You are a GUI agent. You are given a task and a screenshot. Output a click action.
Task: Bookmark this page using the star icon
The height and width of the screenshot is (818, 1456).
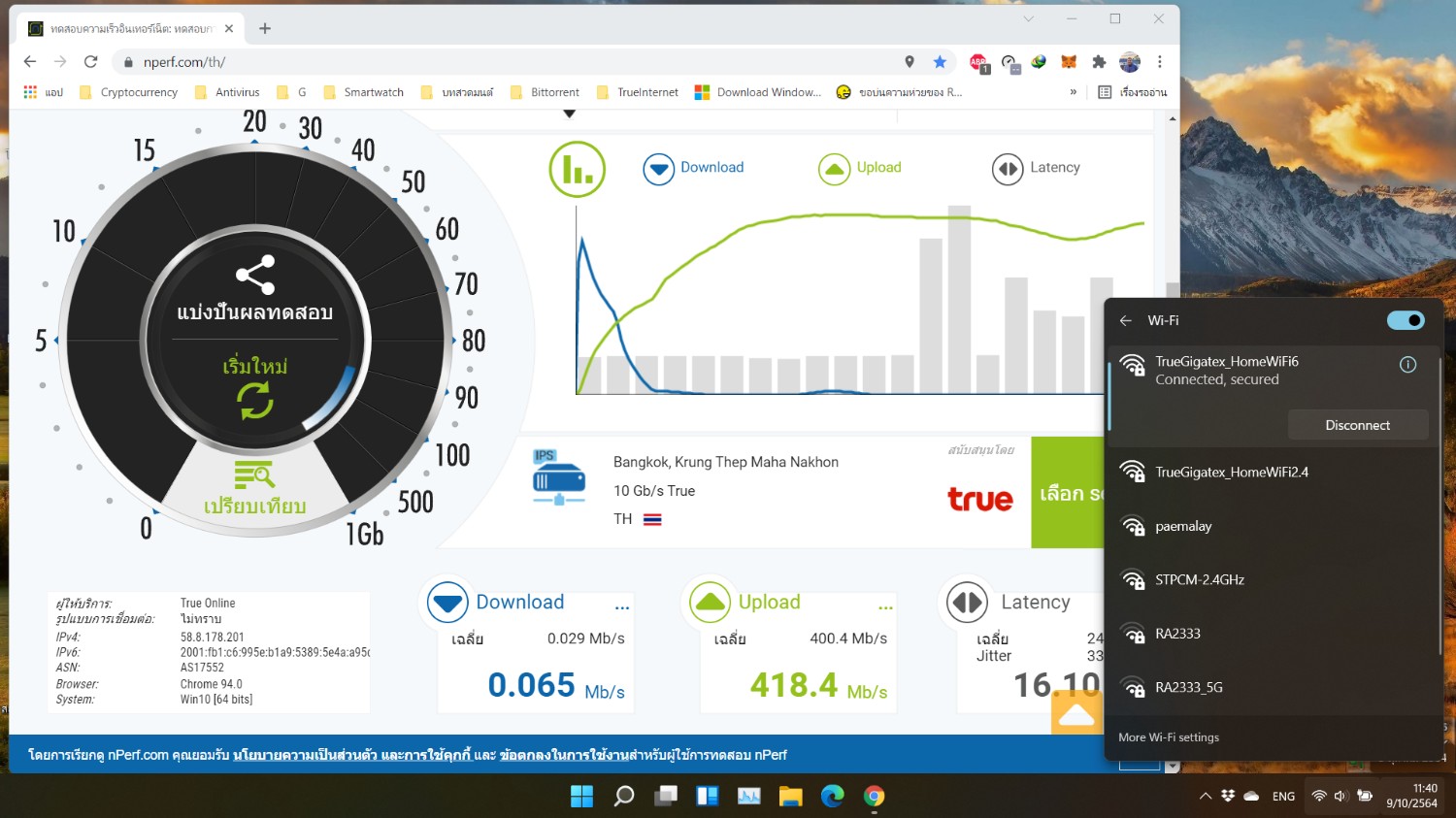(x=940, y=62)
